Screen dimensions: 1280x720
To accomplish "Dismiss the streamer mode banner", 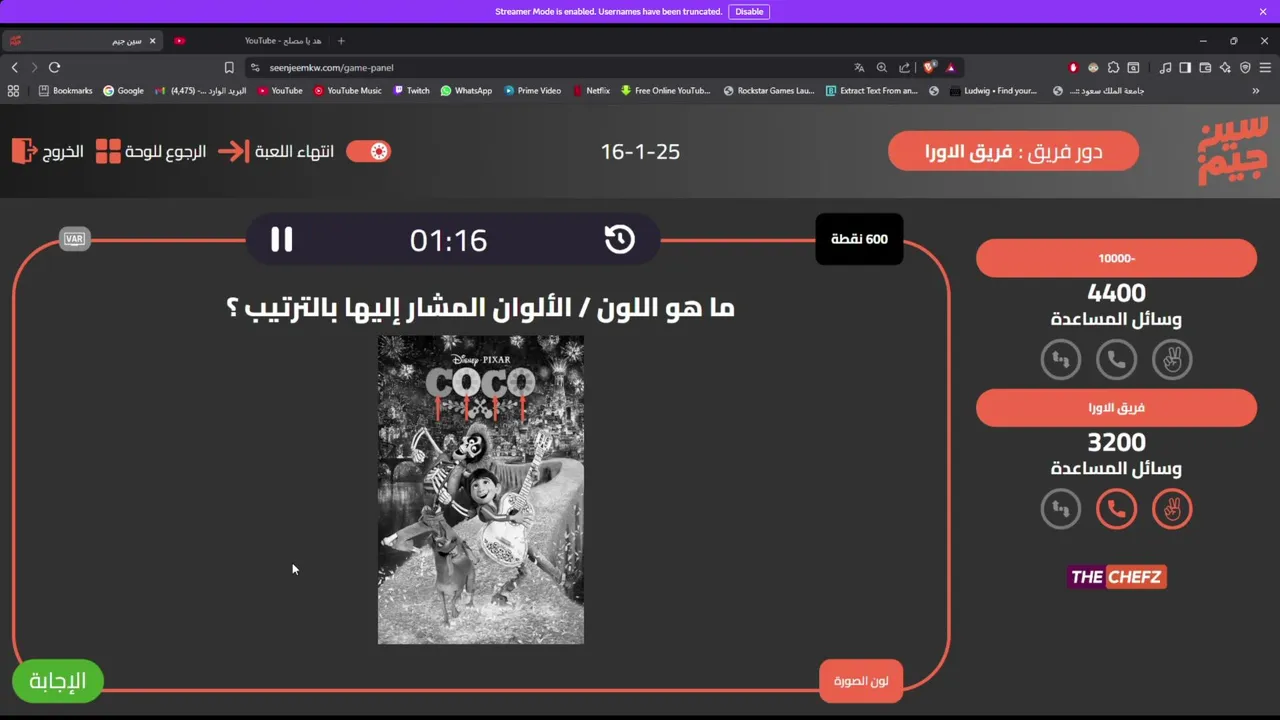I will (x=1263, y=12).
